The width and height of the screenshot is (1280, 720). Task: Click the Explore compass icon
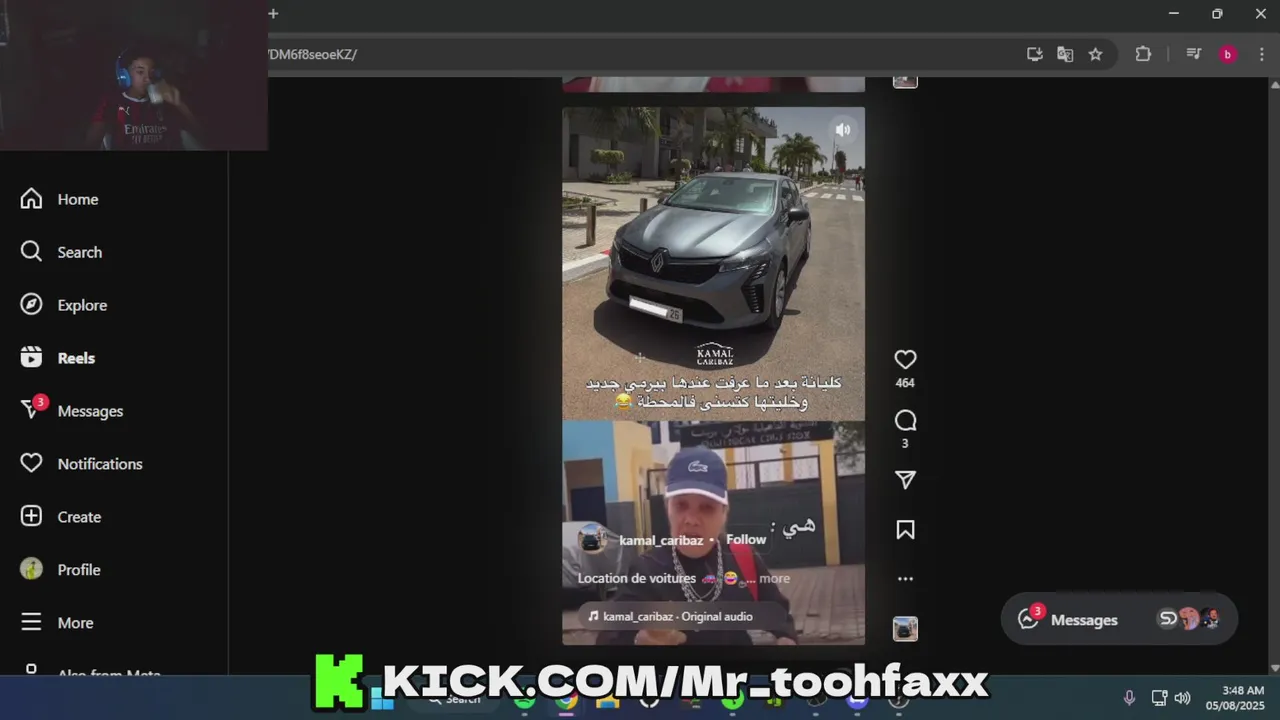[31, 304]
